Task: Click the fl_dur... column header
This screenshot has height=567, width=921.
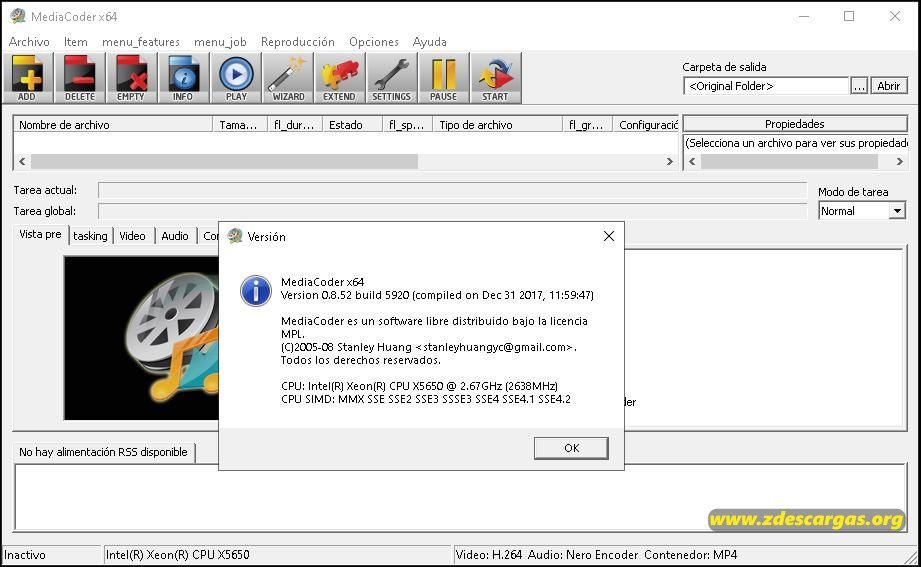Action: [294, 125]
